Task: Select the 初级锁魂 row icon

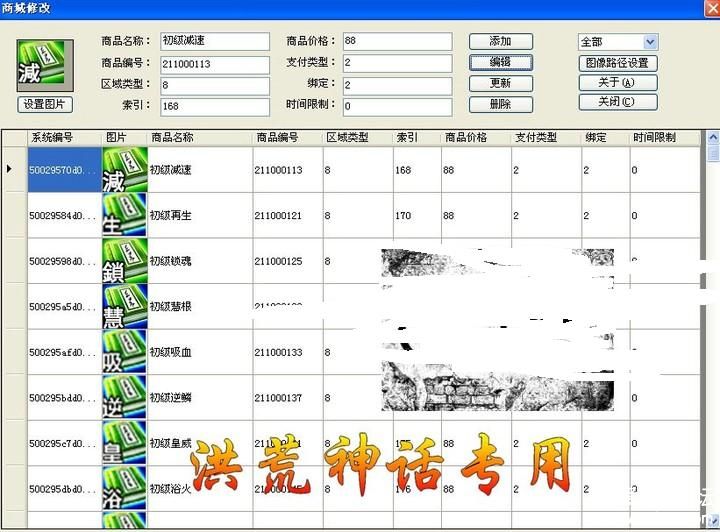Action: pyautogui.click(x=124, y=260)
